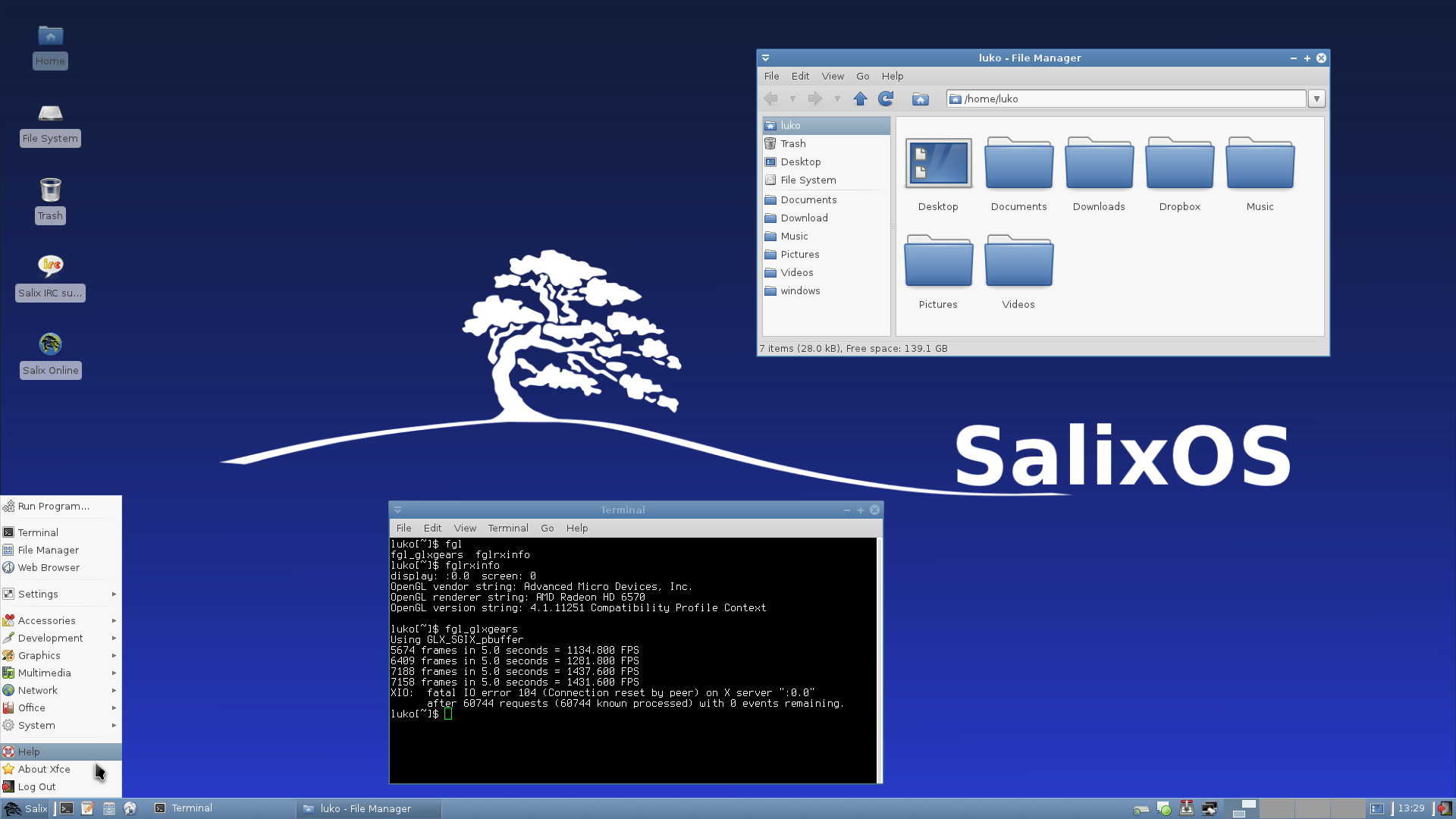The width and height of the screenshot is (1456, 819).
Task: Switch to second workspace in pager
Action: 1276,808
